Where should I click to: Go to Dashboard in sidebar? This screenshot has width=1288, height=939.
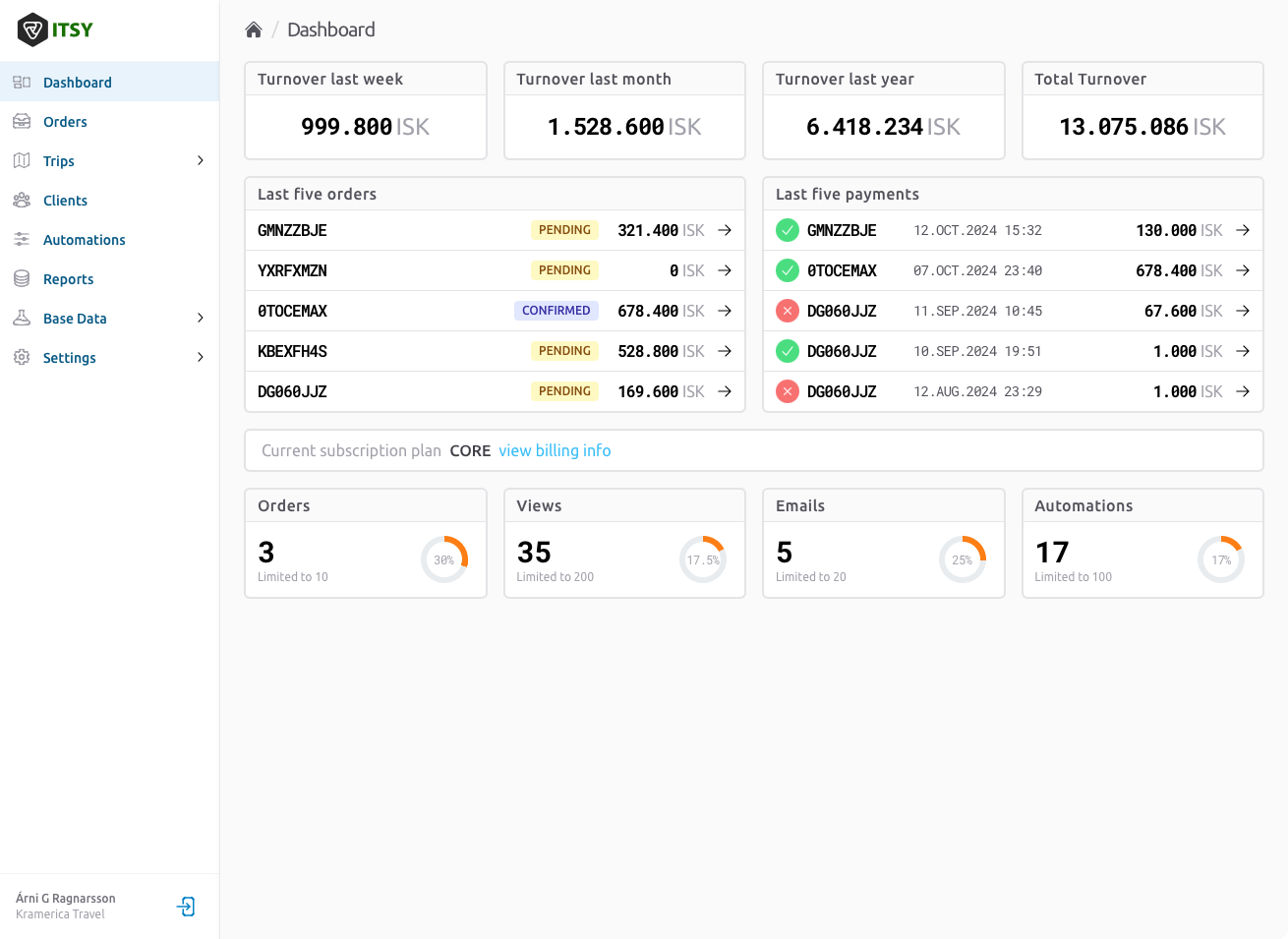109,82
